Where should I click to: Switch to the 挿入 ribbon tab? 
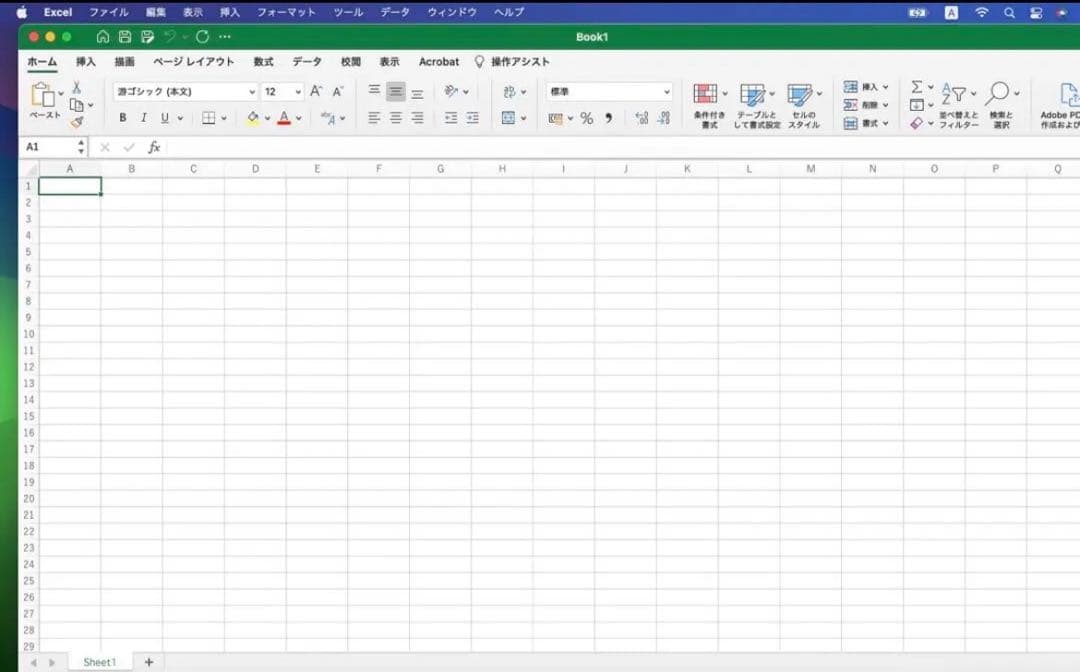tap(86, 62)
